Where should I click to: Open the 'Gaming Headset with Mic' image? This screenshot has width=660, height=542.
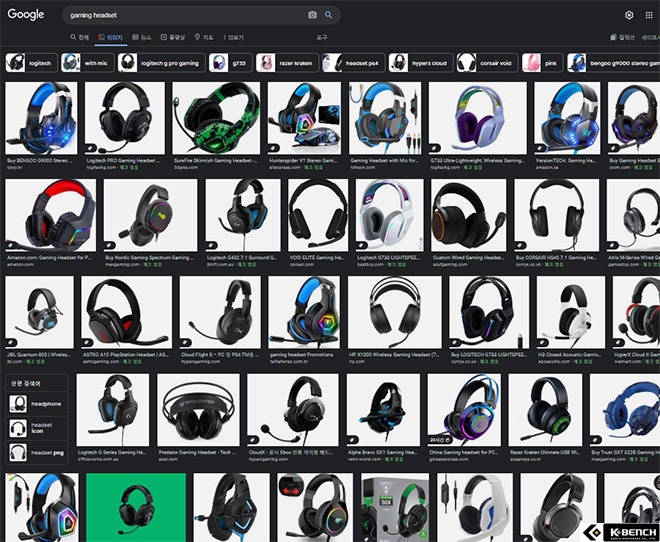click(x=385, y=118)
